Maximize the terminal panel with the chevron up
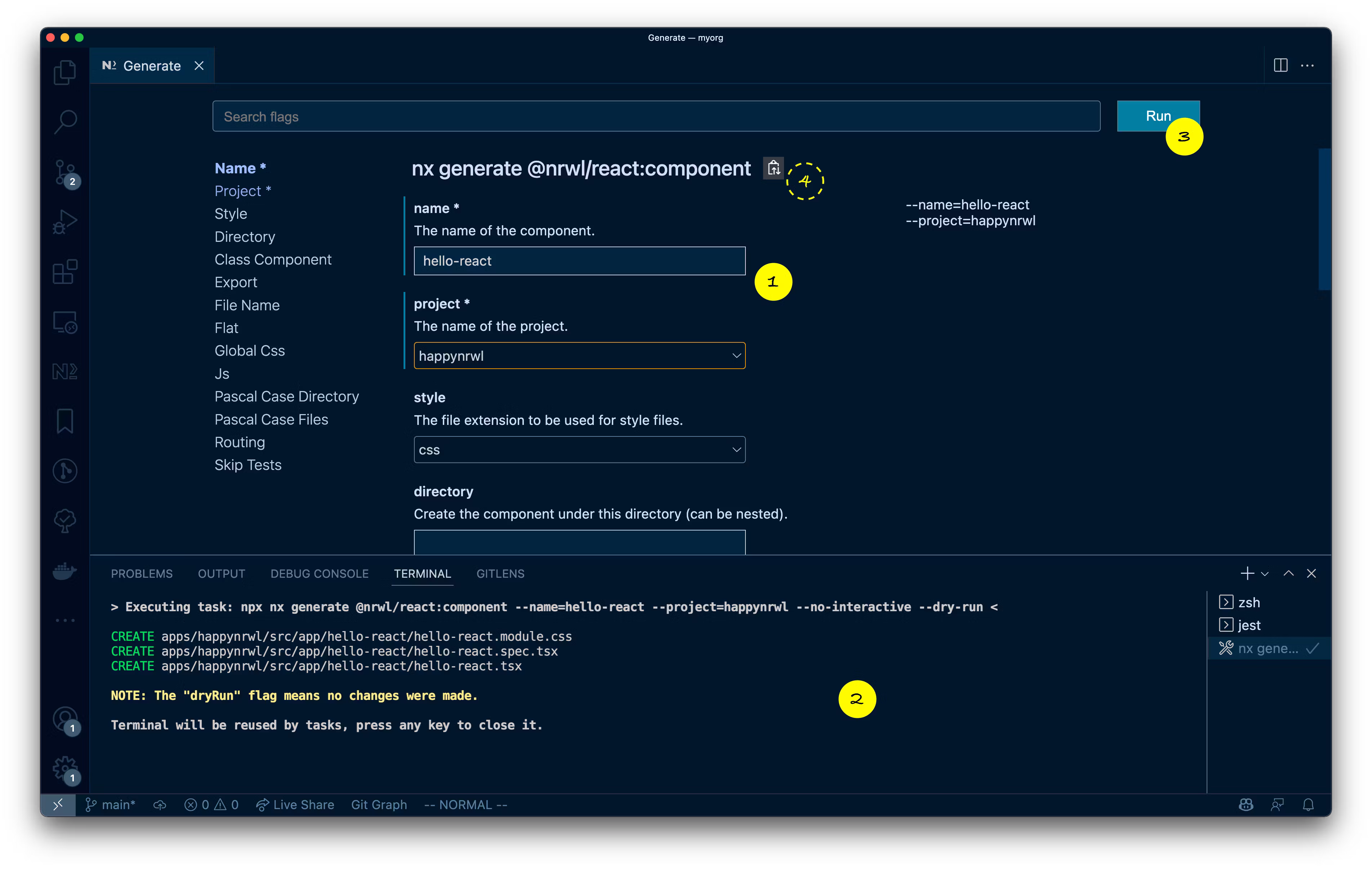Image resolution: width=1372 pixels, height=870 pixels. pos(1288,573)
